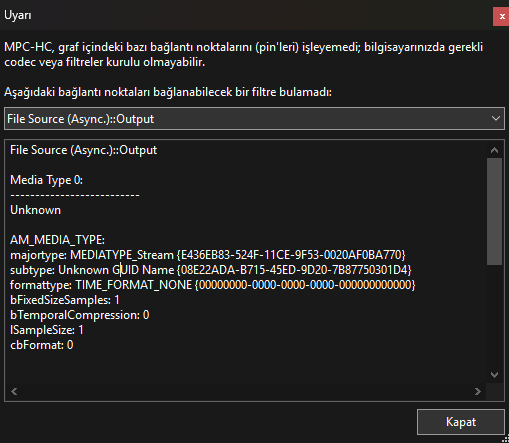Click the 'Media Type 0:' line

click(x=46, y=180)
